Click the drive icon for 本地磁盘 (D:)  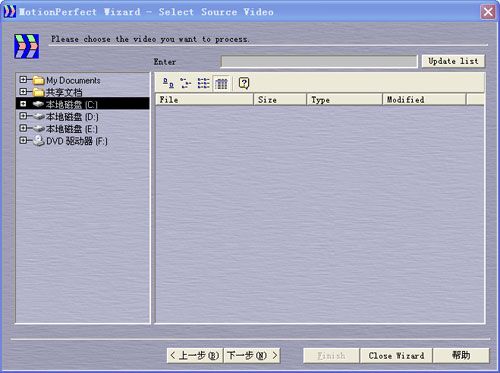[39, 116]
